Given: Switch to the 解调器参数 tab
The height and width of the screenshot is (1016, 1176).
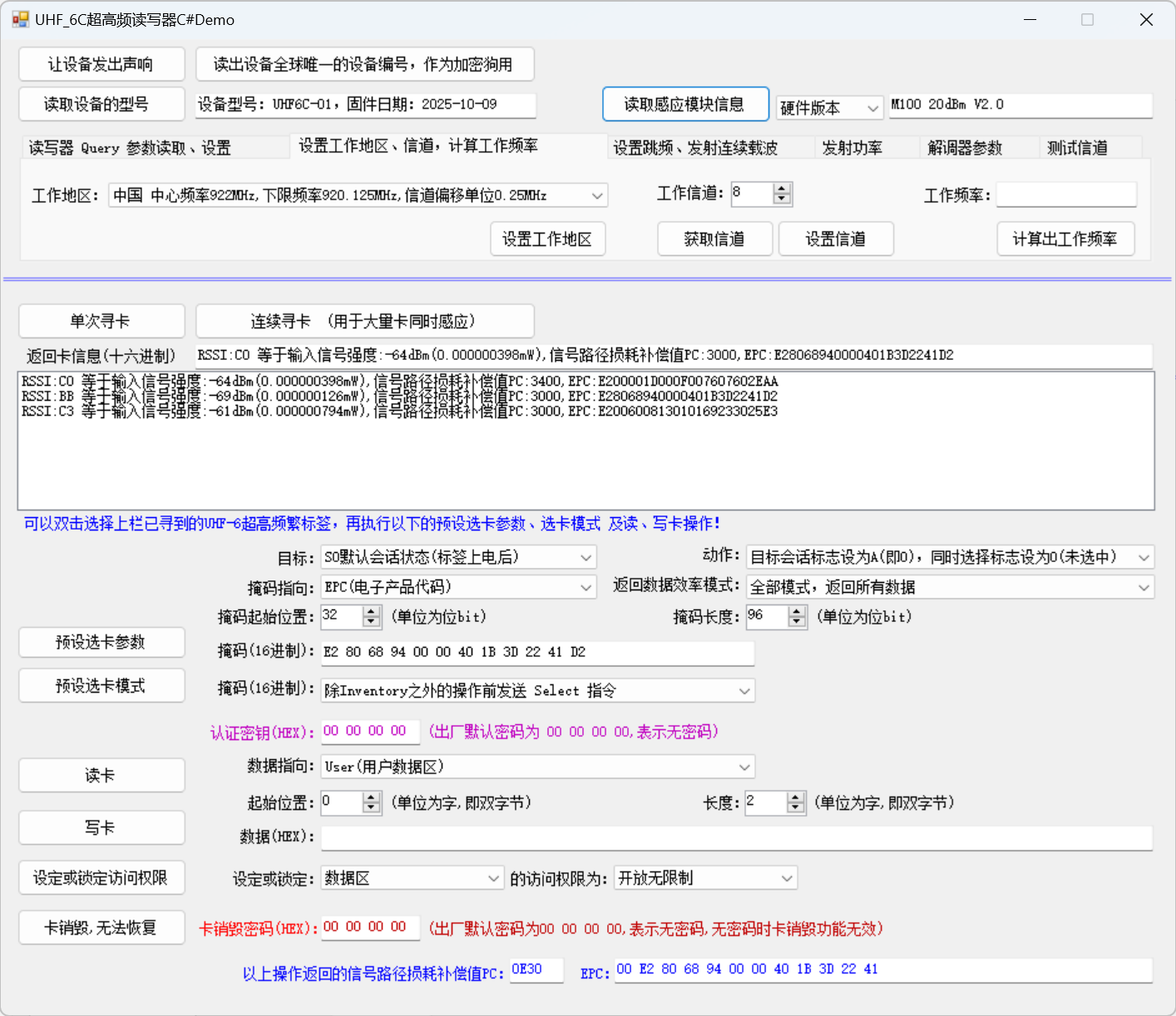Looking at the screenshot, I should (964, 148).
